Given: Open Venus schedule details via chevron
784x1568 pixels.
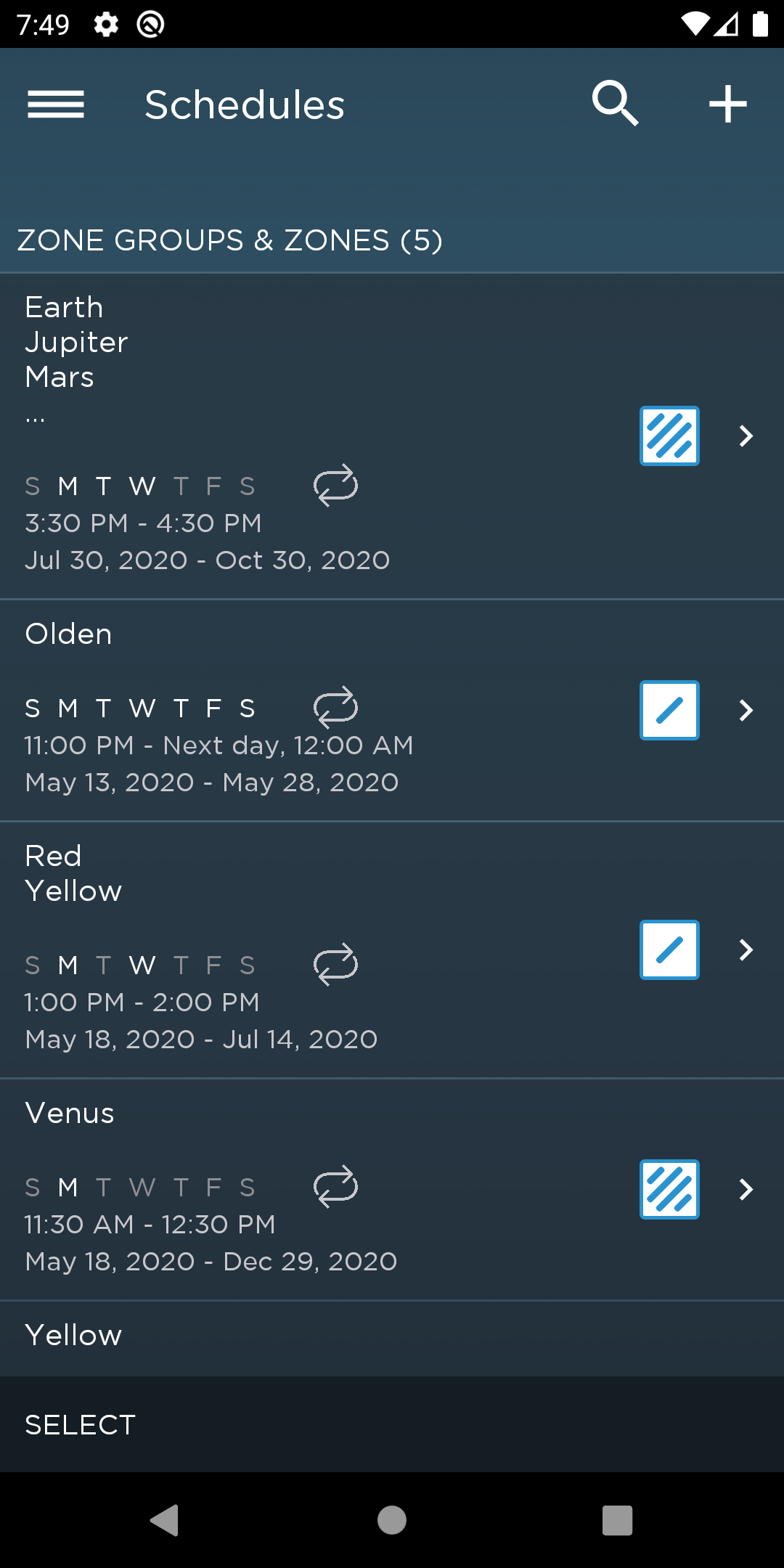Looking at the screenshot, I should coord(746,1189).
